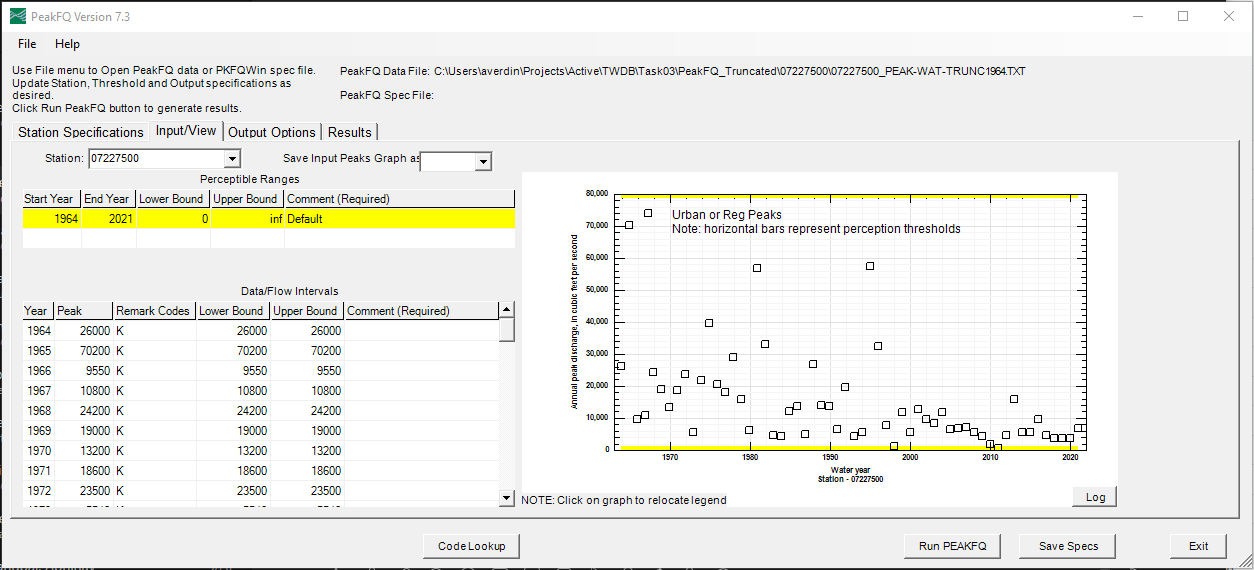Image resolution: width=1254 pixels, height=570 pixels.
Task: Click the Remark Codes column header
Action: pos(154,311)
